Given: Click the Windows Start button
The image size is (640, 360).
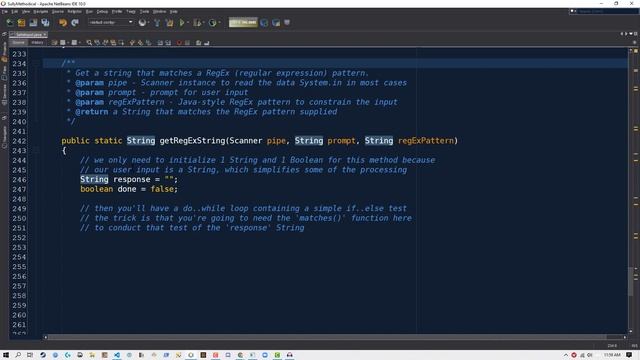Looking at the screenshot, I should coord(6,355).
